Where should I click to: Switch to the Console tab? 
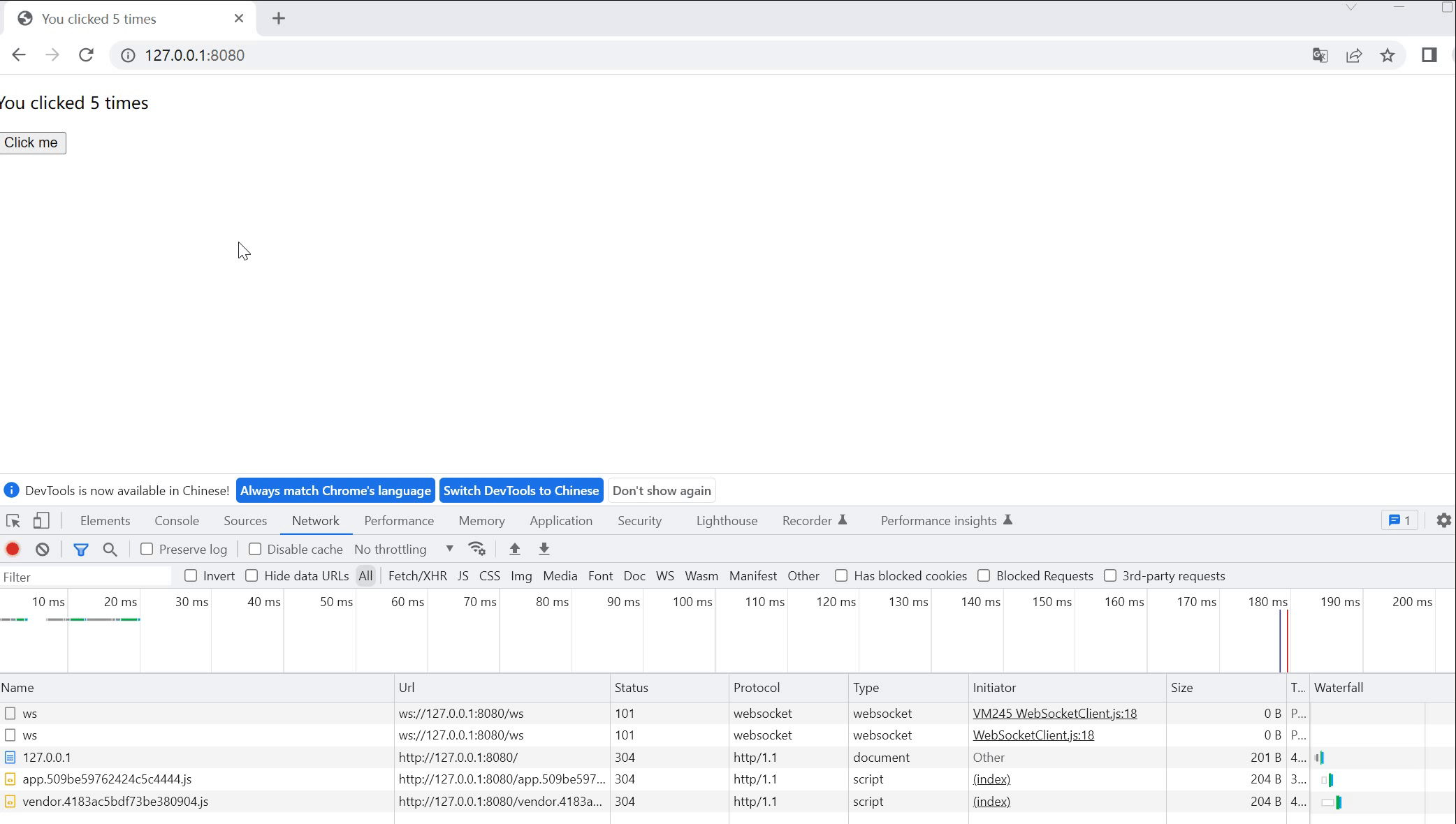pos(177,521)
